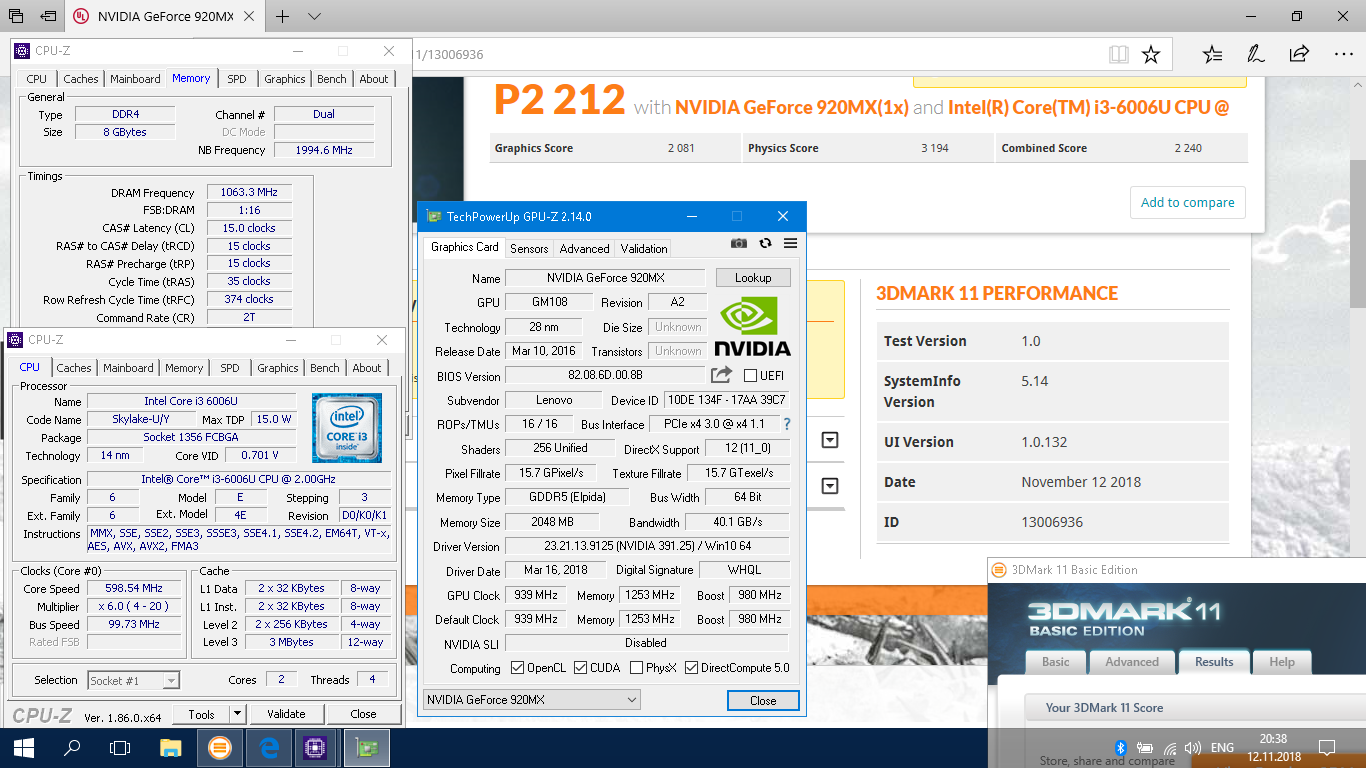Click the volume speaker tray icon
This screenshot has width=1366, height=768.
tap(1192, 747)
